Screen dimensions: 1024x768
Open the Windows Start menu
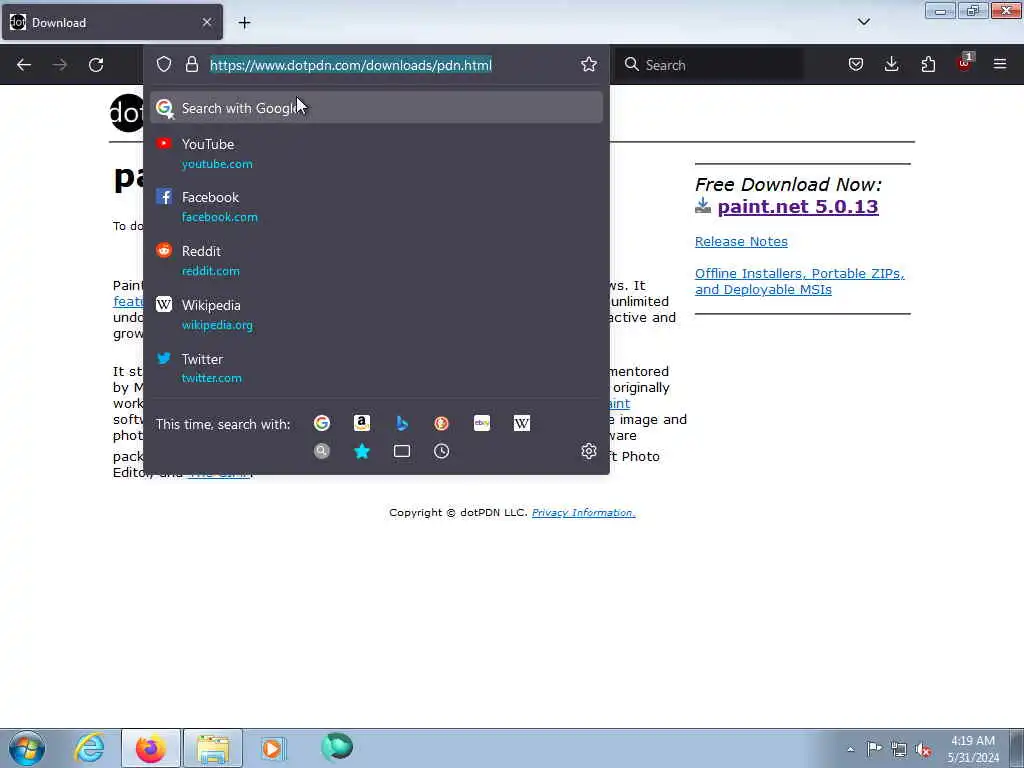pyautogui.click(x=27, y=748)
